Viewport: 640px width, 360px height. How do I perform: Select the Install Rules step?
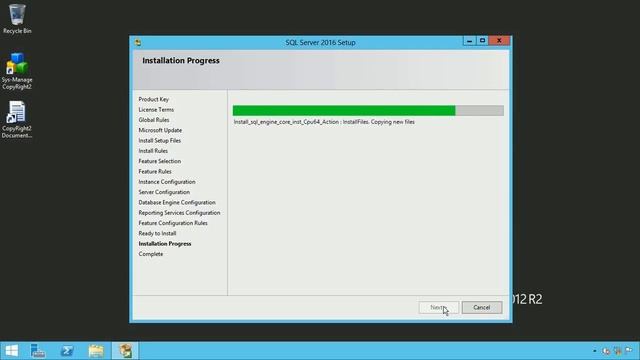[x=153, y=151]
